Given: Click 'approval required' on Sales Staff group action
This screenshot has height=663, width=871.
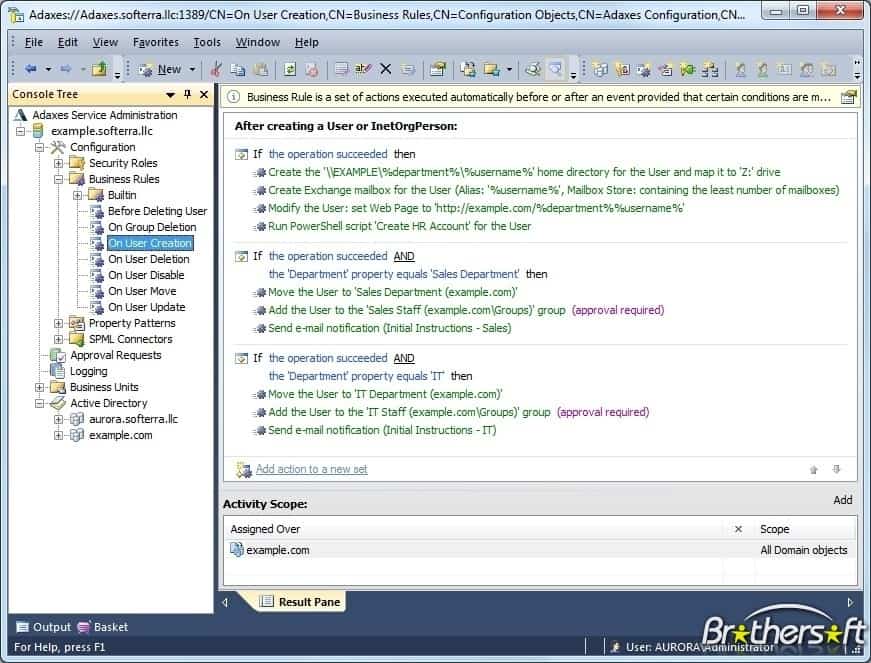Looking at the screenshot, I should point(618,310).
